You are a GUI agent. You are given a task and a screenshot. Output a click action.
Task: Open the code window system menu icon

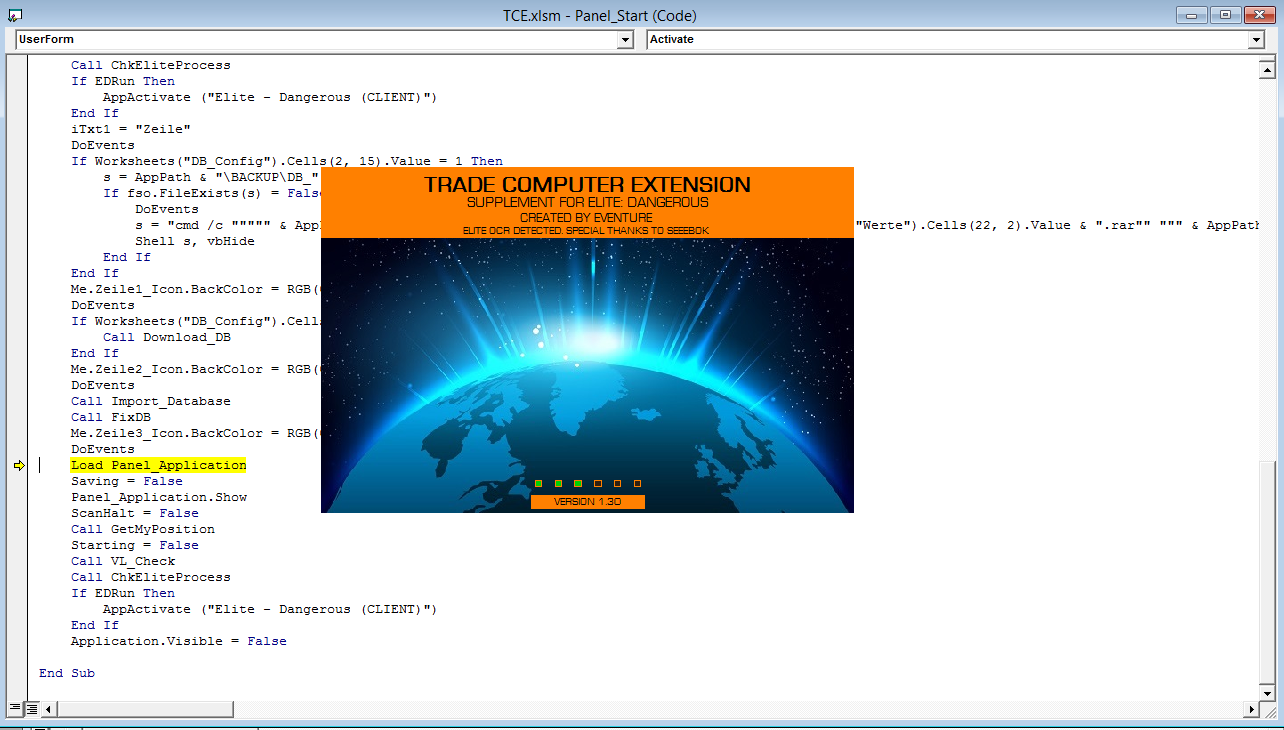tap(14, 15)
